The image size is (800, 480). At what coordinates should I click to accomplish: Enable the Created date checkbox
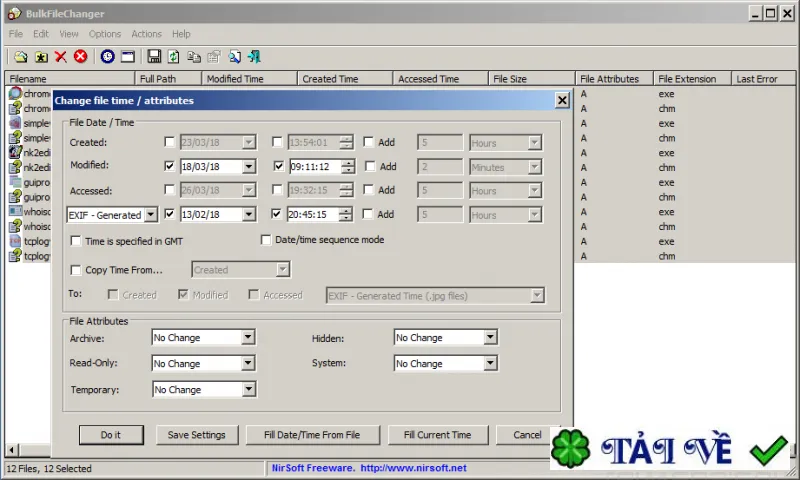point(169,142)
